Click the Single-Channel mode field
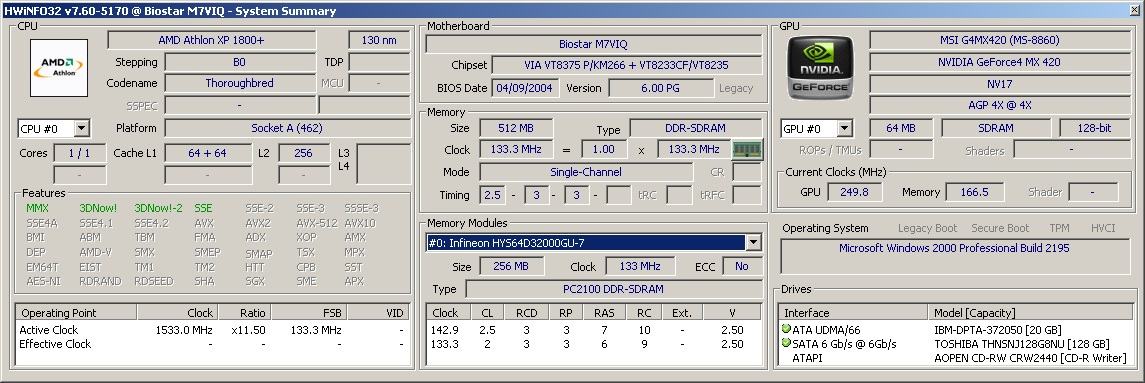Image resolution: width=1145 pixels, height=383 pixels. tap(586, 172)
